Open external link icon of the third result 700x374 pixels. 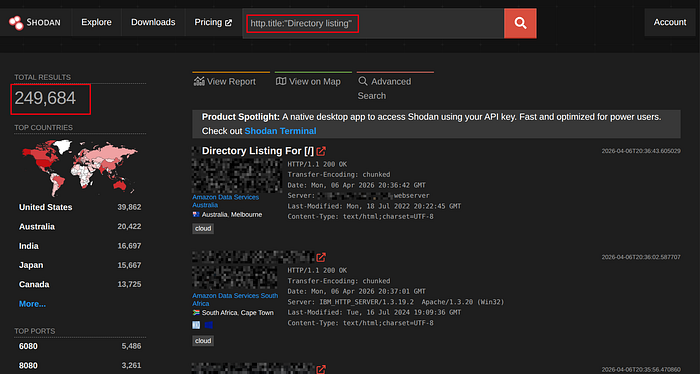pos(321,370)
